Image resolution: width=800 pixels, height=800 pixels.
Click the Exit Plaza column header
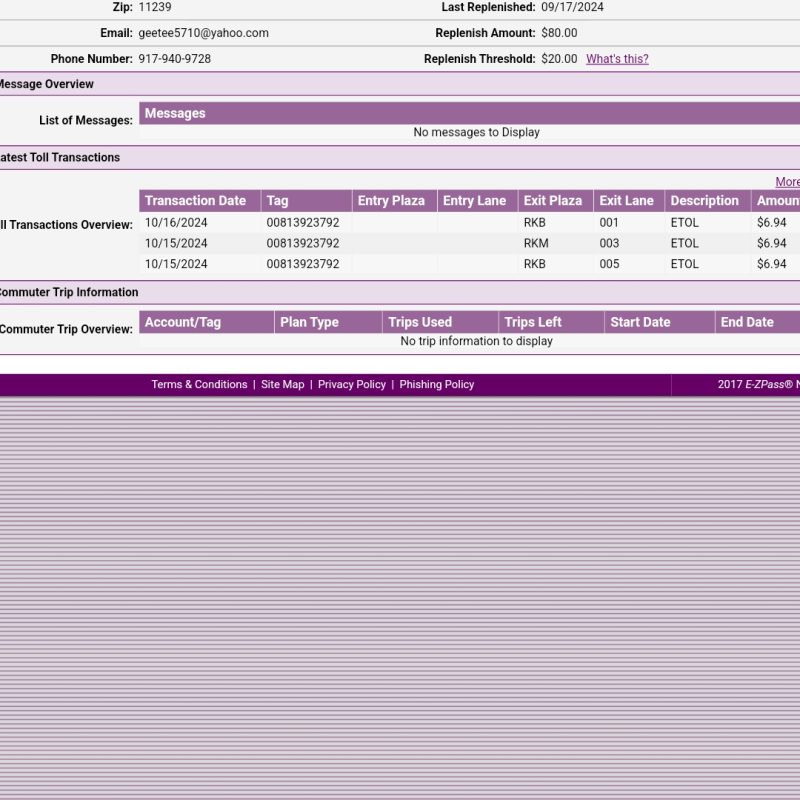[x=552, y=201]
